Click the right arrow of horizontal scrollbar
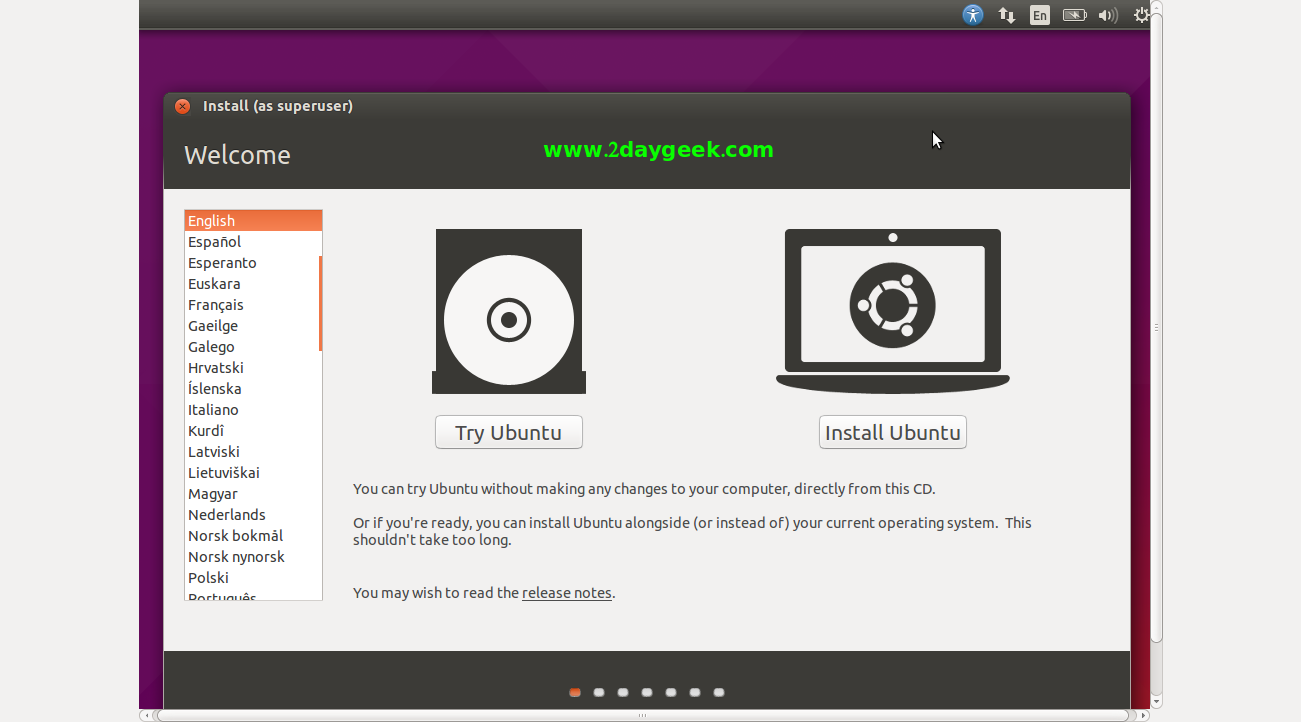The width and height of the screenshot is (1301, 722). [x=1144, y=715]
